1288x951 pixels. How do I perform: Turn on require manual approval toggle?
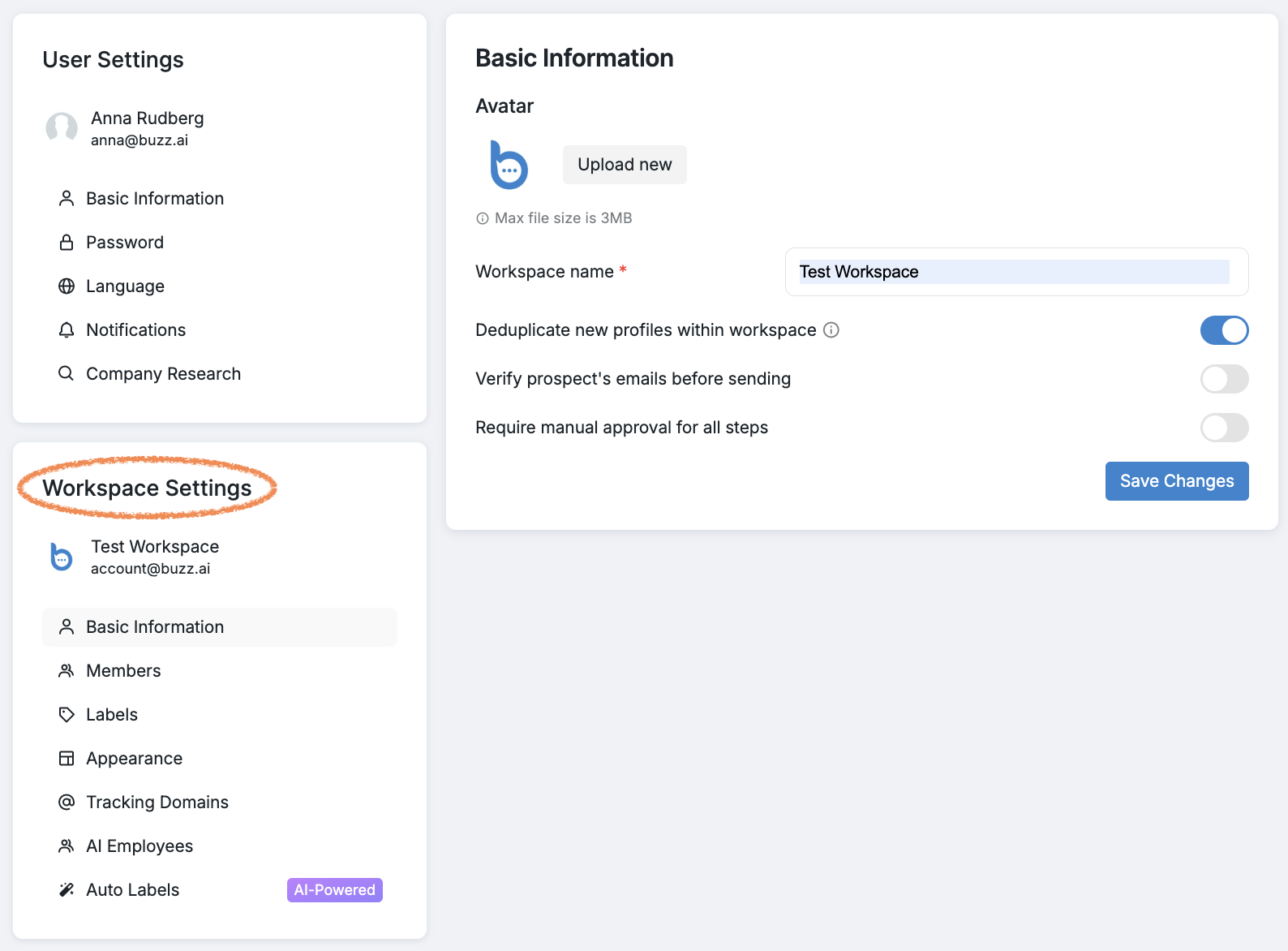click(1224, 428)
